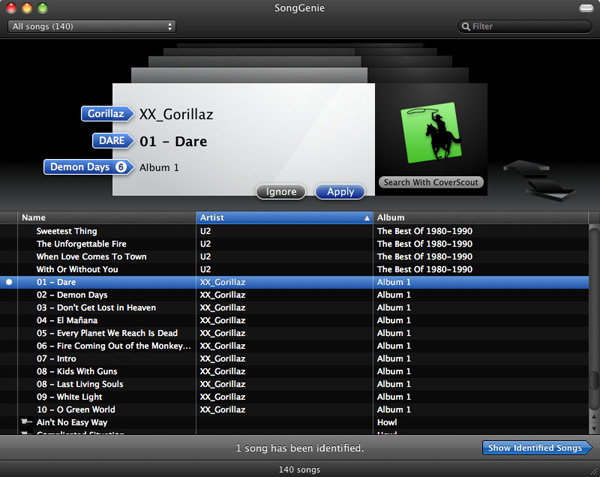The width and height of the screenshot is (600, 477).
Task: Click Show Identified Songs button
Action: (x=537, y=448)
